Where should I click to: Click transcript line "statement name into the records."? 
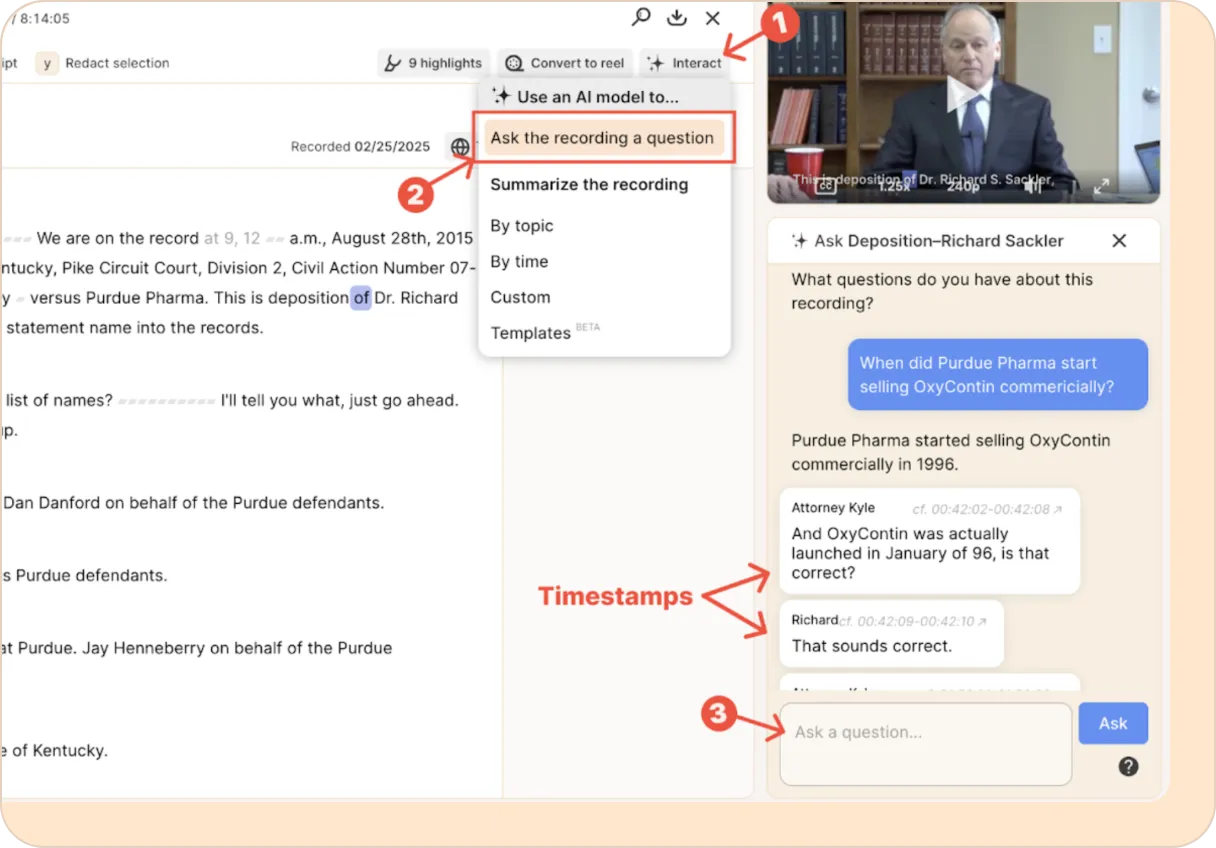(x=135, y=328)
